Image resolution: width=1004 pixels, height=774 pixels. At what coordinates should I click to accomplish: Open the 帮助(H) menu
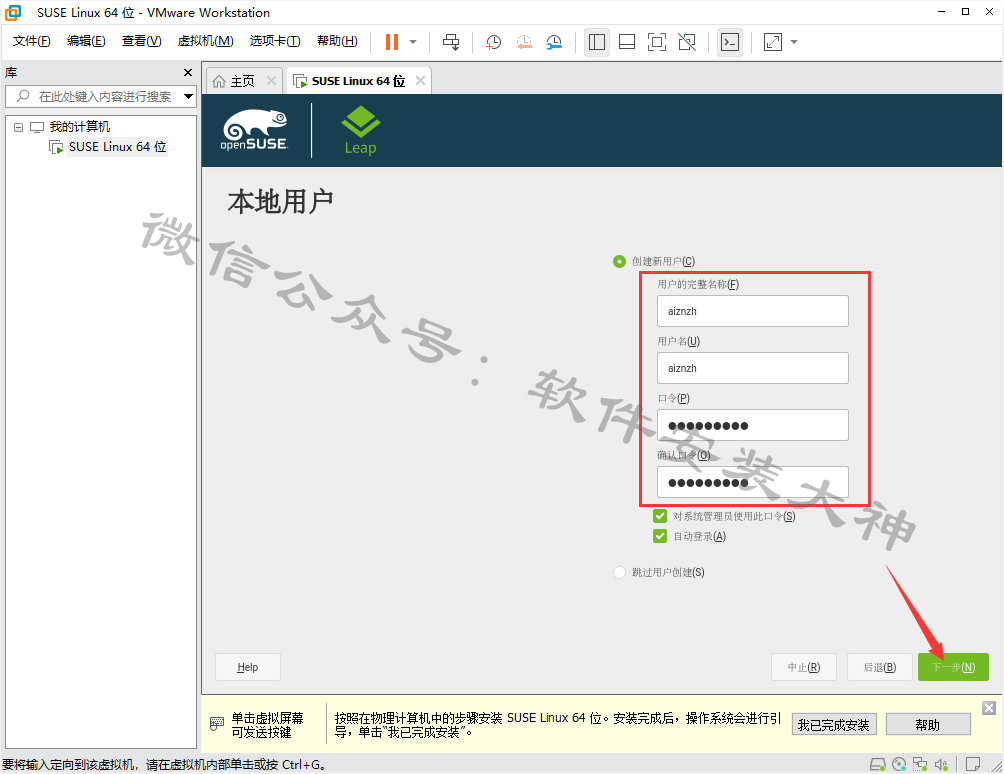(x=337, y=41)
